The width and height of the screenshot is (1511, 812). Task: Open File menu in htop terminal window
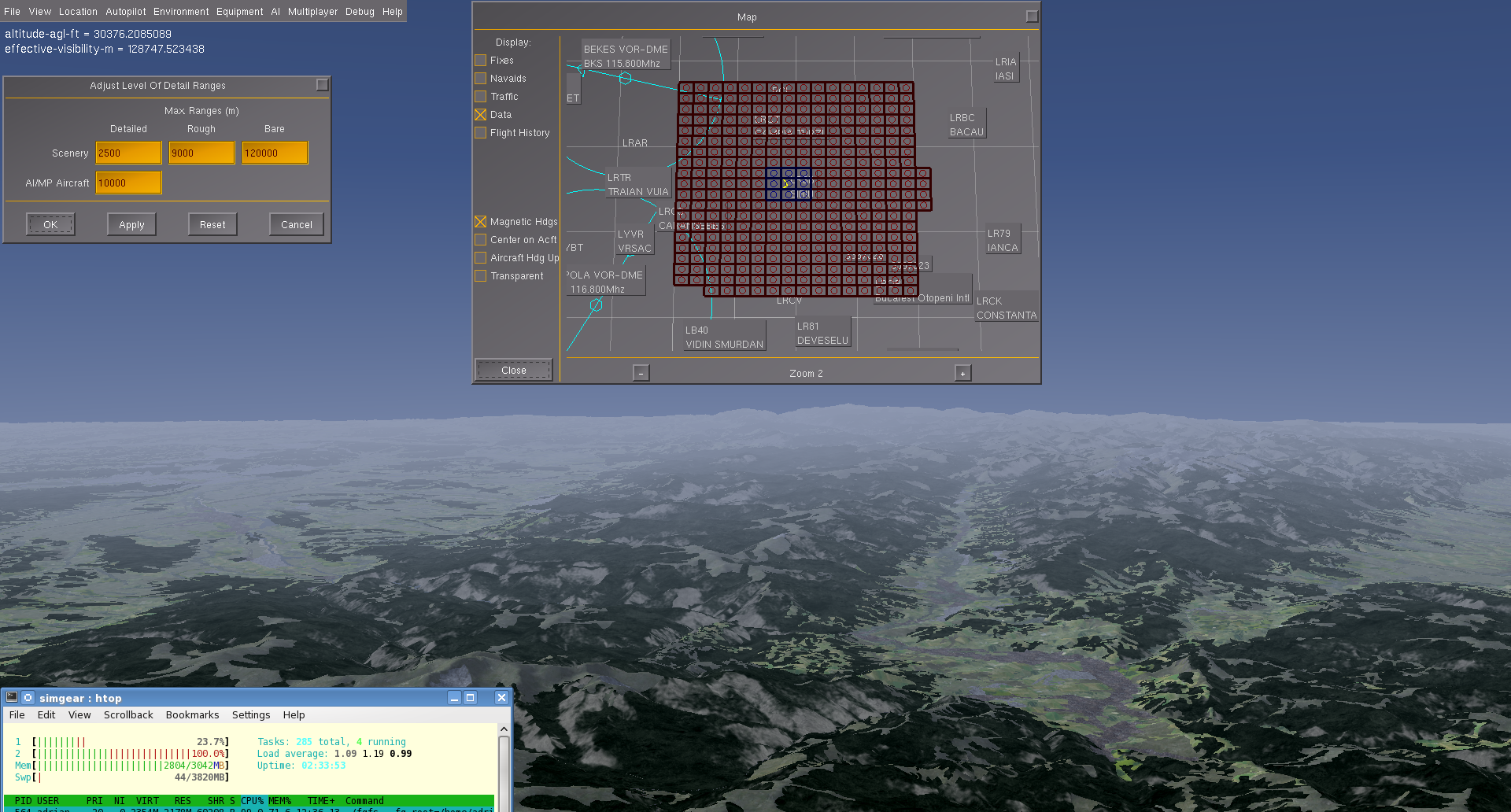coord(17,714)
